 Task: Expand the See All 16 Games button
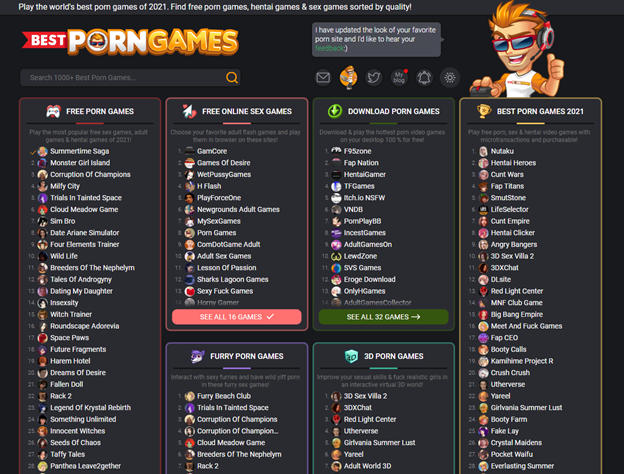(236, 317)
